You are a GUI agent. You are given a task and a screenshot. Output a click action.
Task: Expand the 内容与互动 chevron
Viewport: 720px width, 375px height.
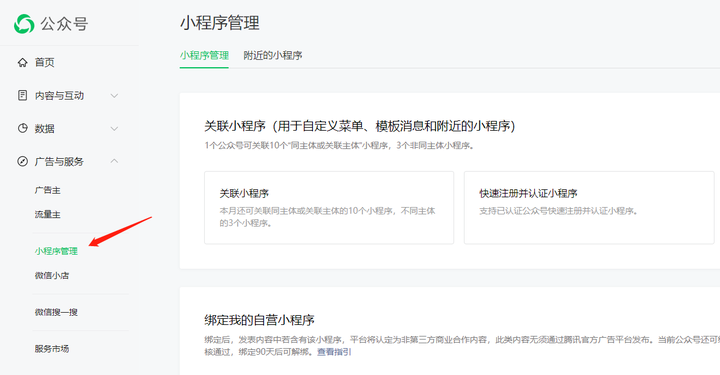114,95
